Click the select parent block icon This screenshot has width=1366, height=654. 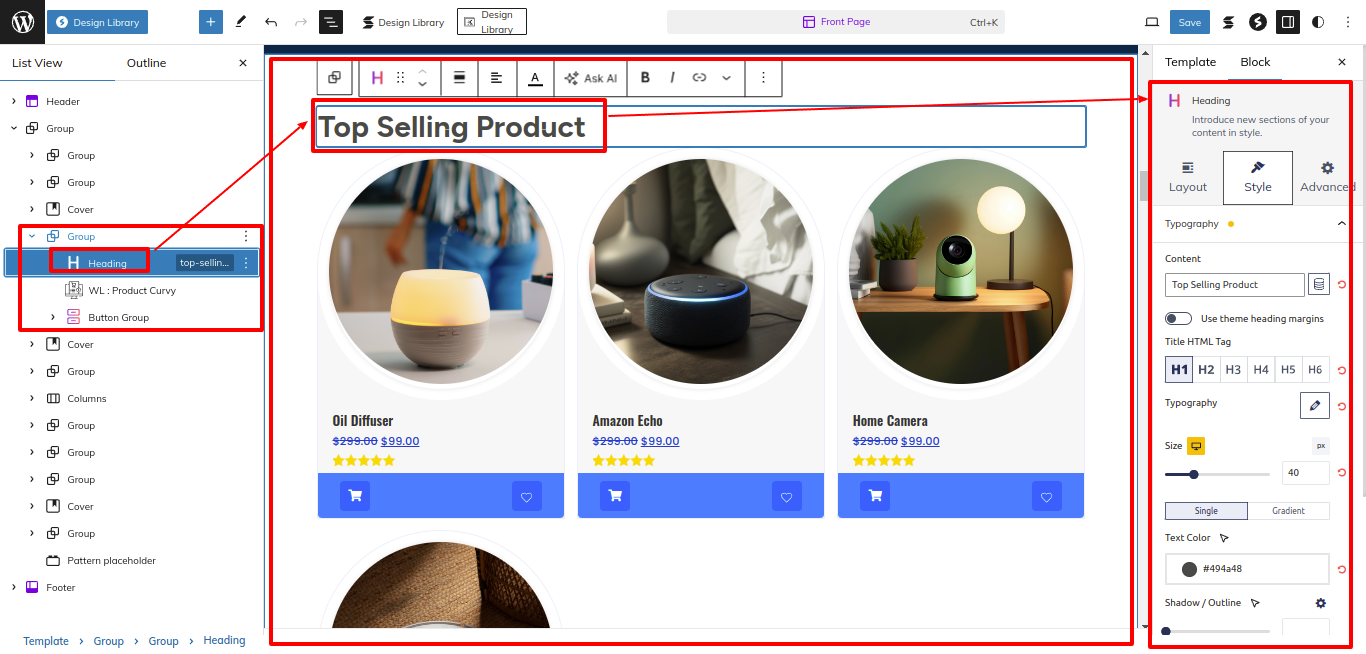click(x=334, y=78)
